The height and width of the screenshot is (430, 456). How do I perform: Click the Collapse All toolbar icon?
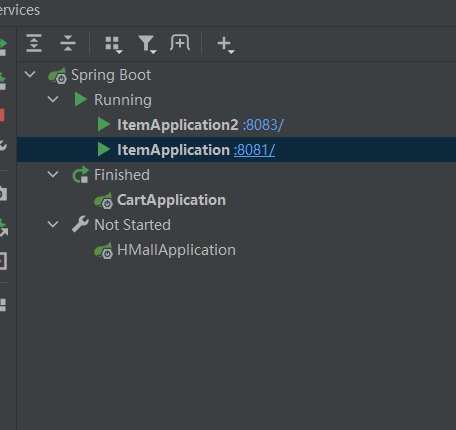(x=68, y=43)
